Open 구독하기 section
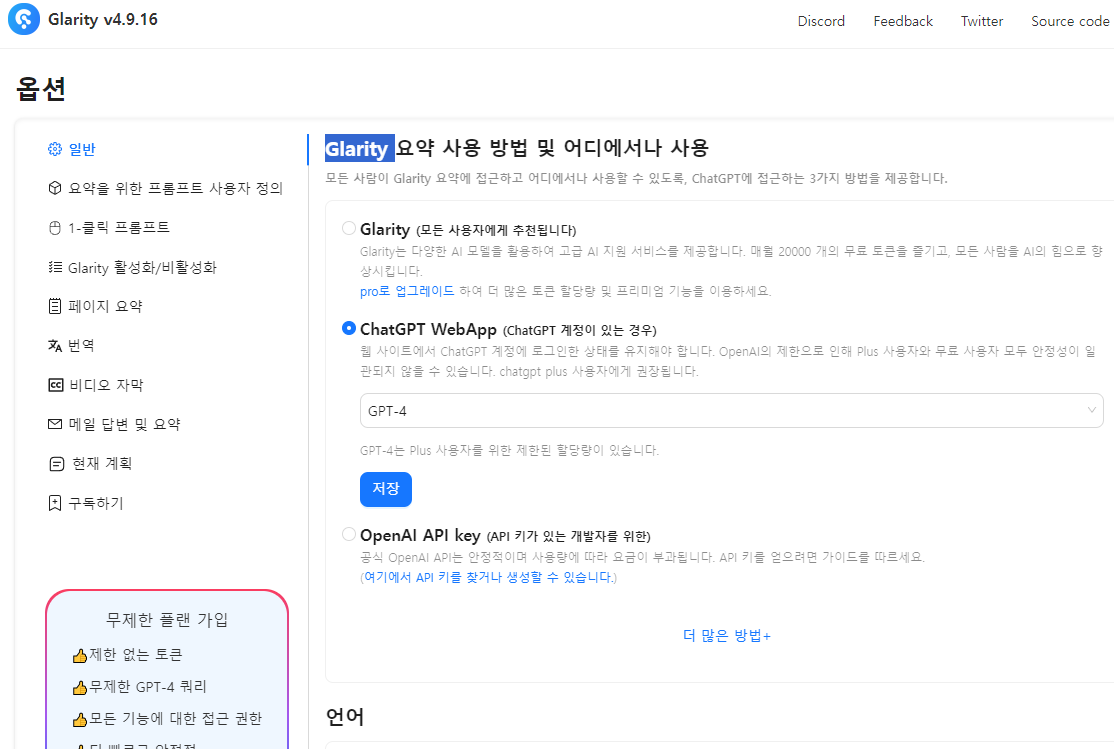The image size is (1114, 749). point(95,503)
